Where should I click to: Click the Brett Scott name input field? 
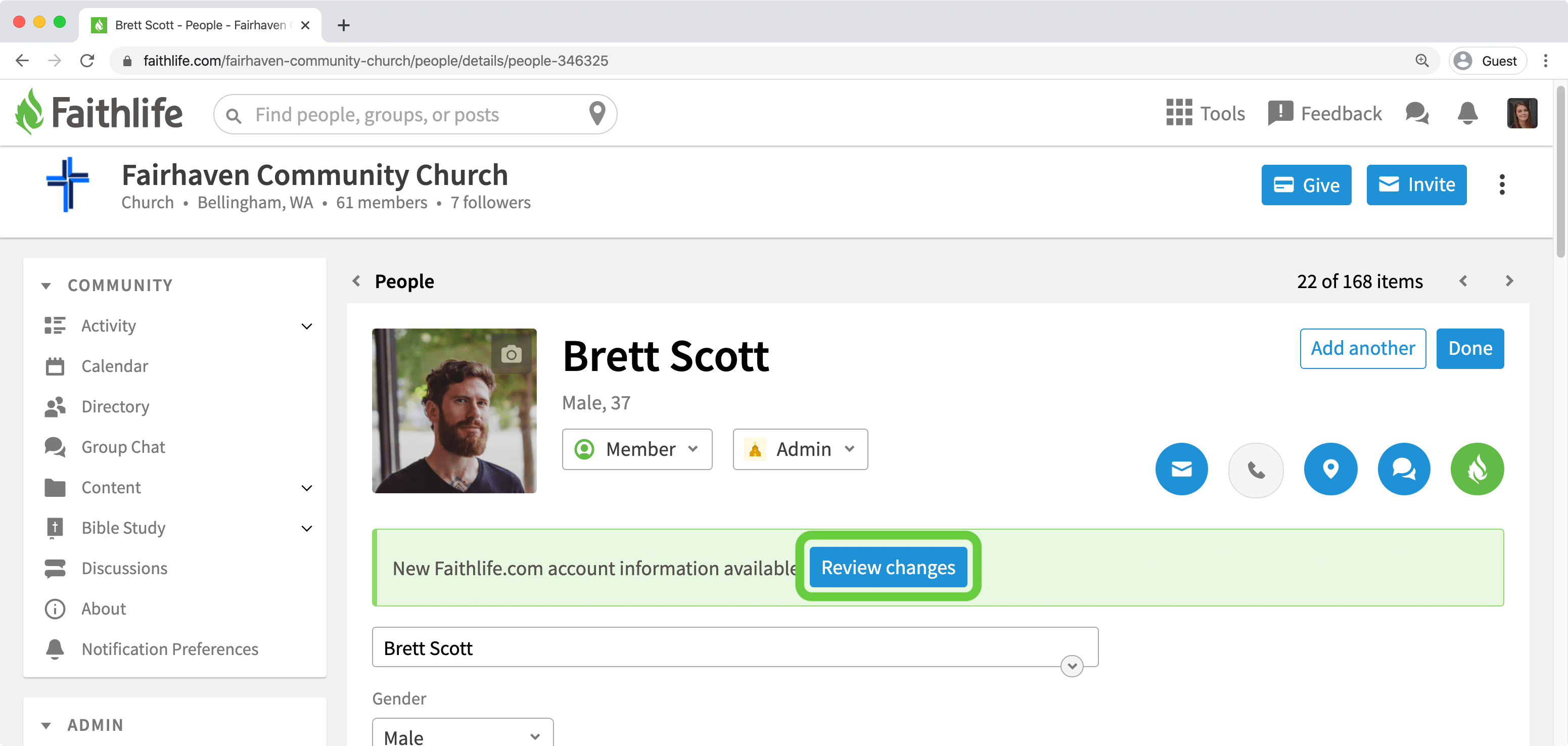(x=734, y=647)
